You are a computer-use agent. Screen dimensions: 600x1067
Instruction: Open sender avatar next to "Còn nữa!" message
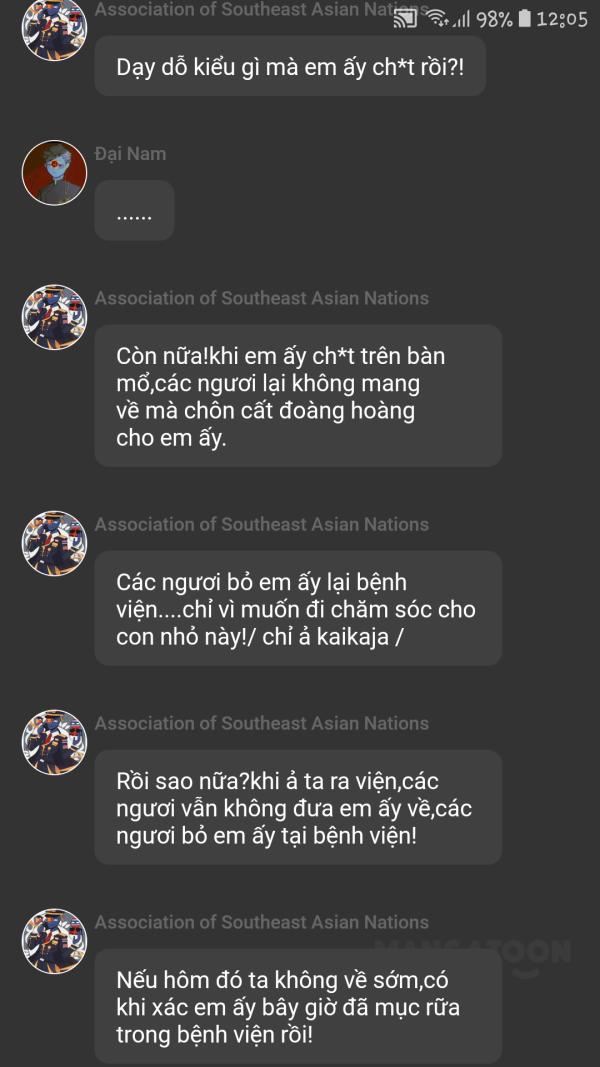click(54, 318)
